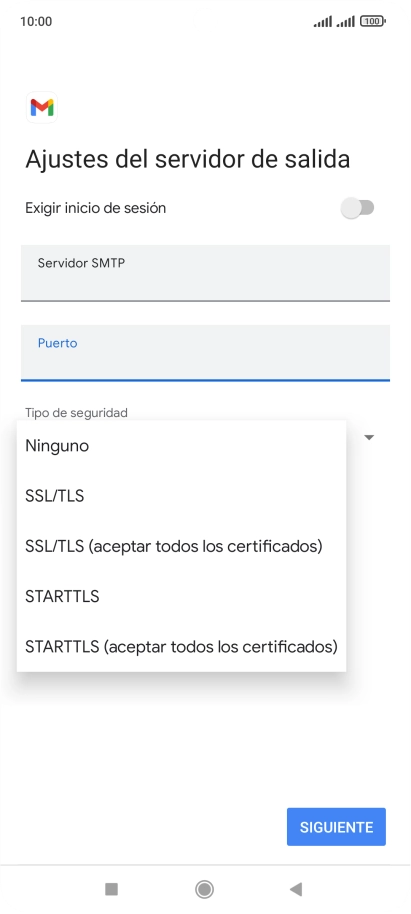The height and width of the screenshot is (914, 411).
Task: Focus the Puerto input field
Action: (205, 353)
